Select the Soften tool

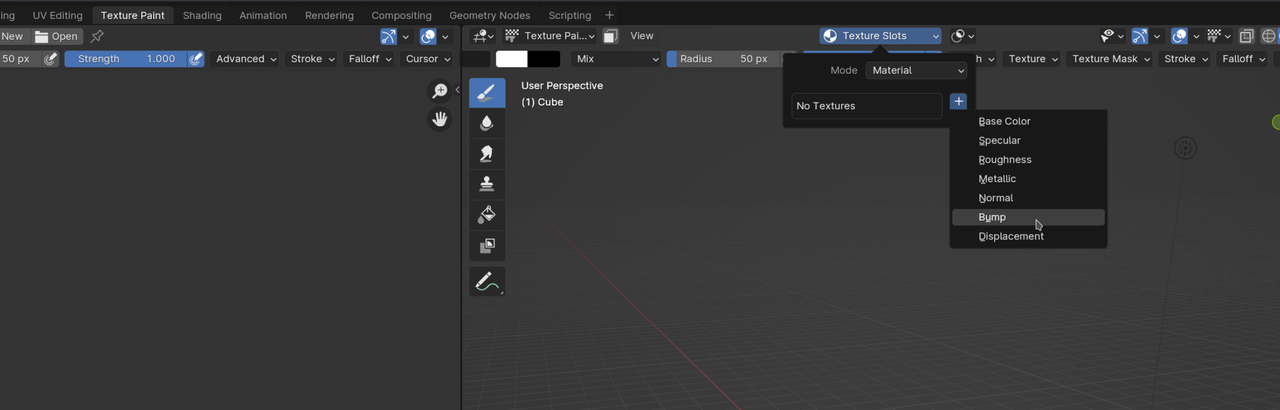pos(487,123)
